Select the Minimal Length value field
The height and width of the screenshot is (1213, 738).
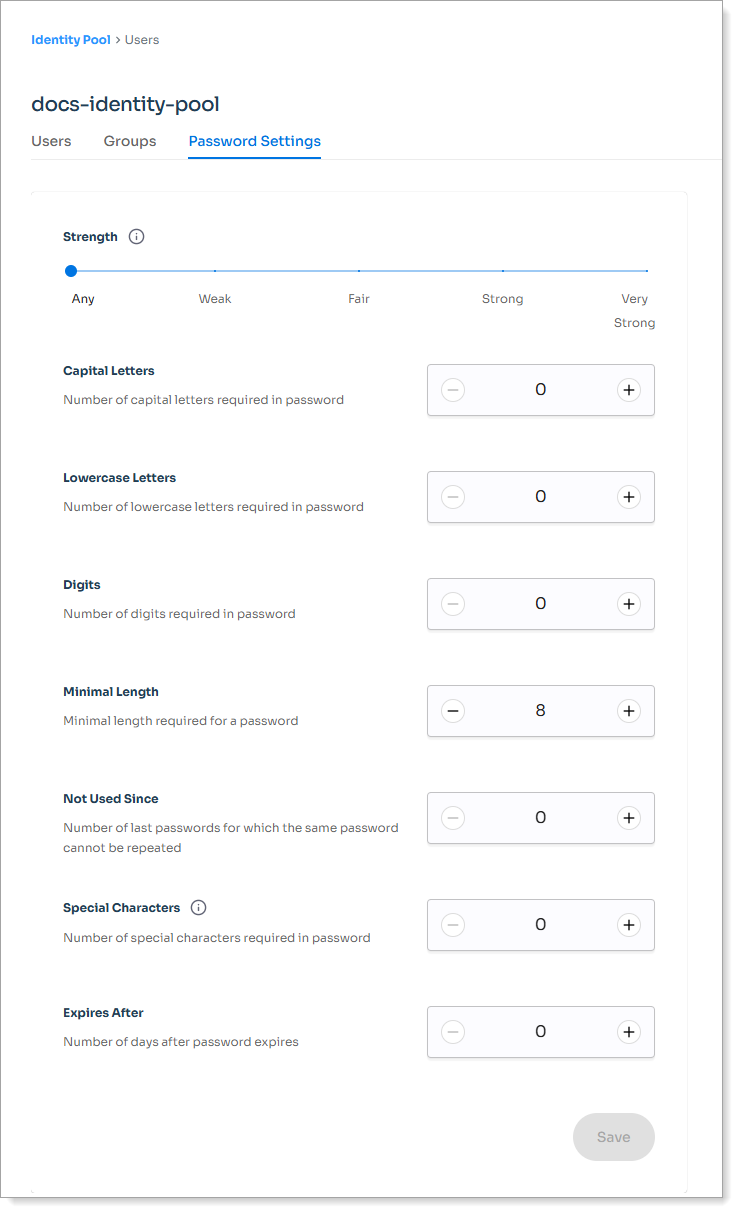(x=540, y=711)
